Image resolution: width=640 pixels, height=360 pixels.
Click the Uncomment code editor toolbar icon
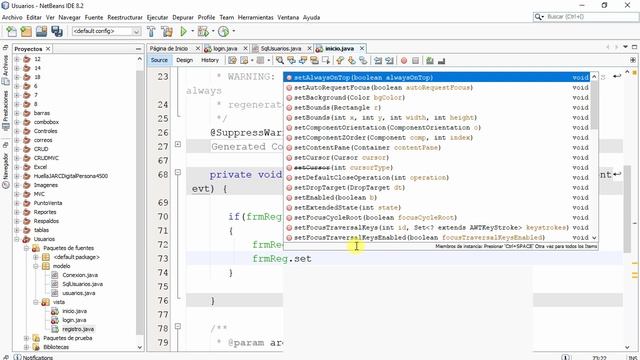tap(441, 60)
